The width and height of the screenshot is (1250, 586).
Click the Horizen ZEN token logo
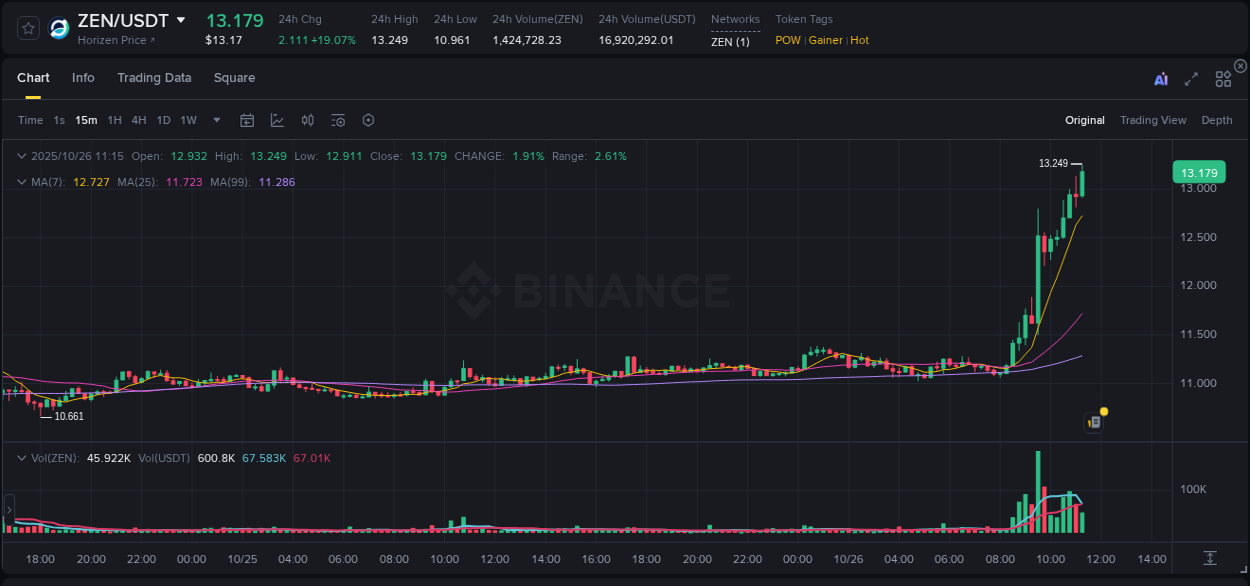(x=59, y=28)
